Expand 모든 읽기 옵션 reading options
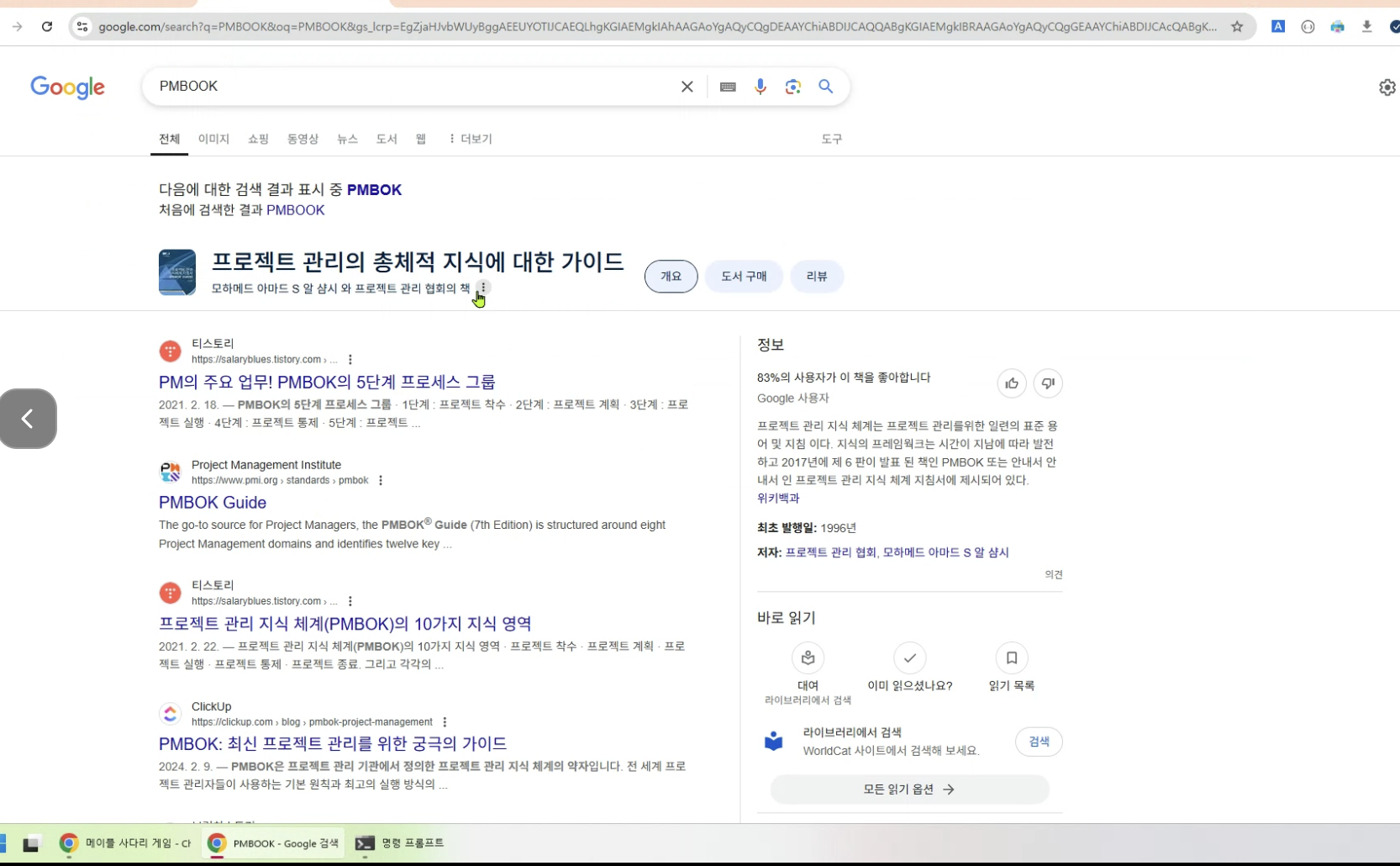Image resolution: width=1400 pixels, height=866 pixels. click(909, 789)
